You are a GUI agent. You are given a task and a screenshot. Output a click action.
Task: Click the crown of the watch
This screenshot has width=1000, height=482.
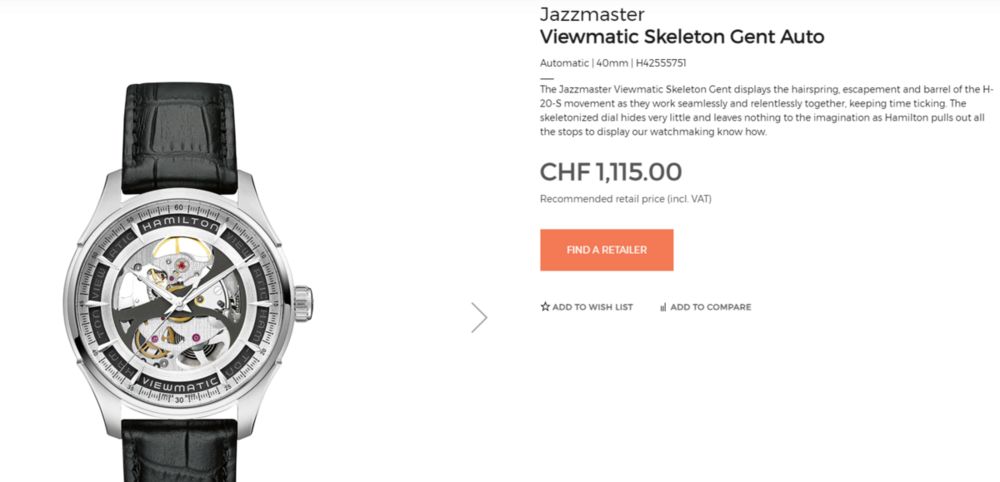point(304,304)
